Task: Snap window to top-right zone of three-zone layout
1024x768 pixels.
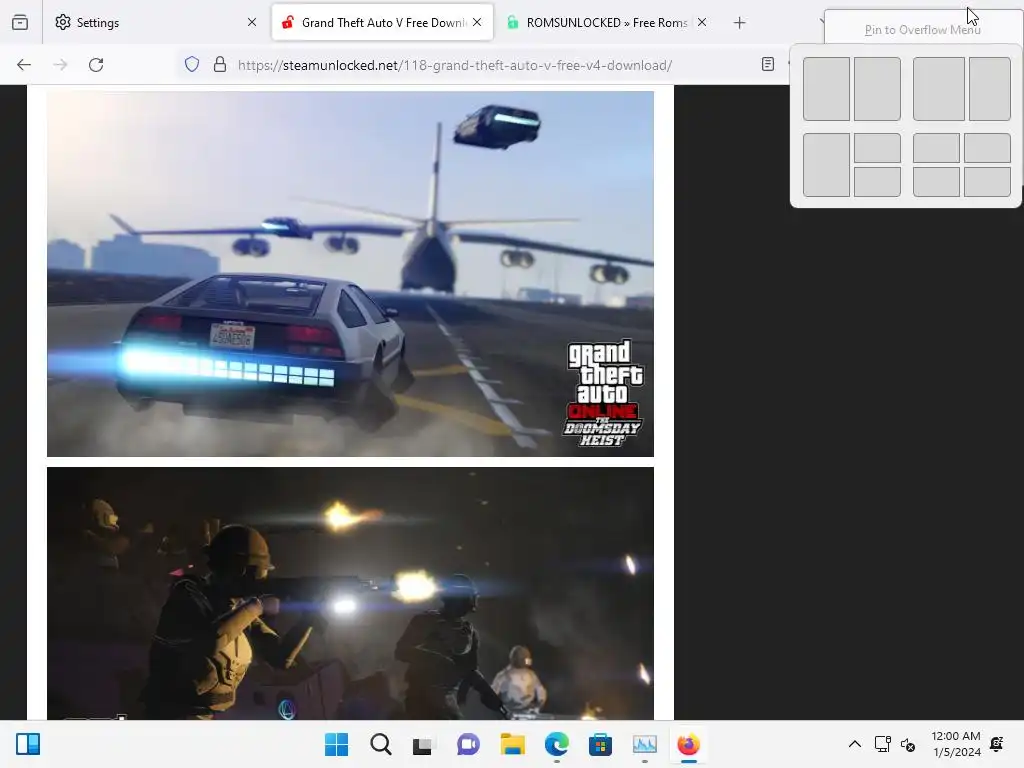Action: [877, 148]
